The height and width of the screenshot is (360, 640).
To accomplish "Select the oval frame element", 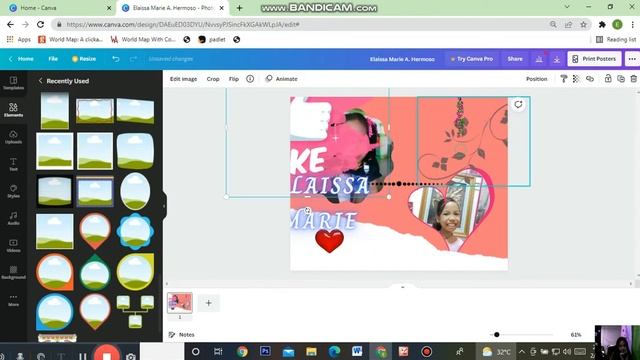I will point(135,191).
